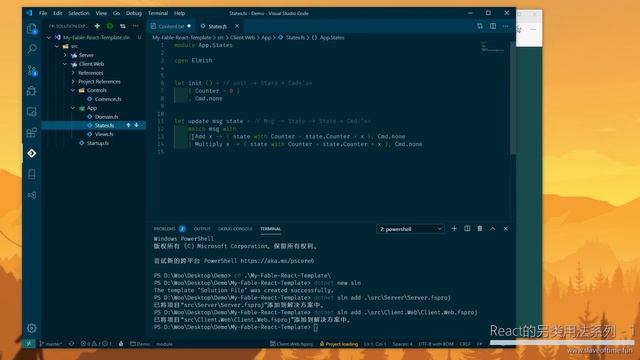Click the Client.Web.fsproj status bar item
The image size is (640, 360).
tap(291, 344)
